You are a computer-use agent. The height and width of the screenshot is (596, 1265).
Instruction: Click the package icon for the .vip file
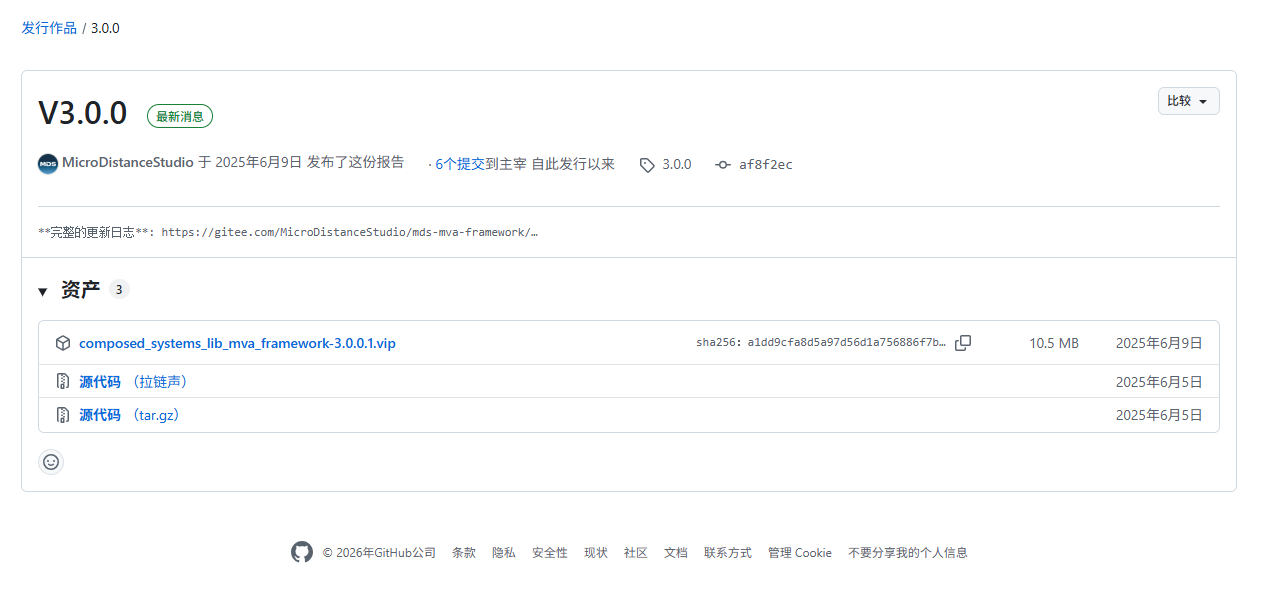click(63, 343)
